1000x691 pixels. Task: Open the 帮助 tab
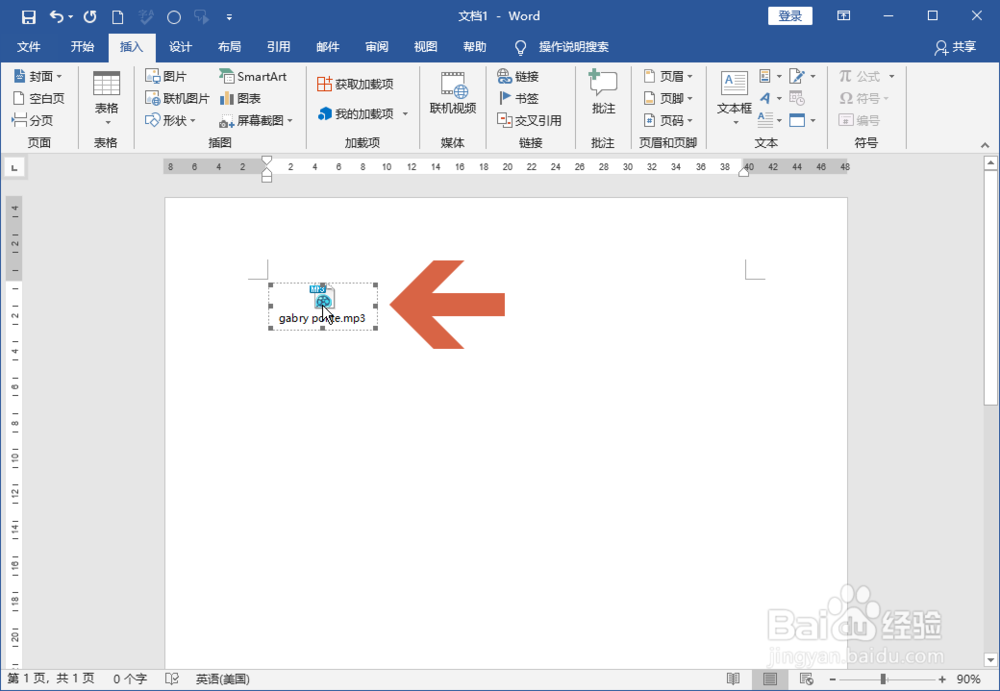[x=475, y=47]
